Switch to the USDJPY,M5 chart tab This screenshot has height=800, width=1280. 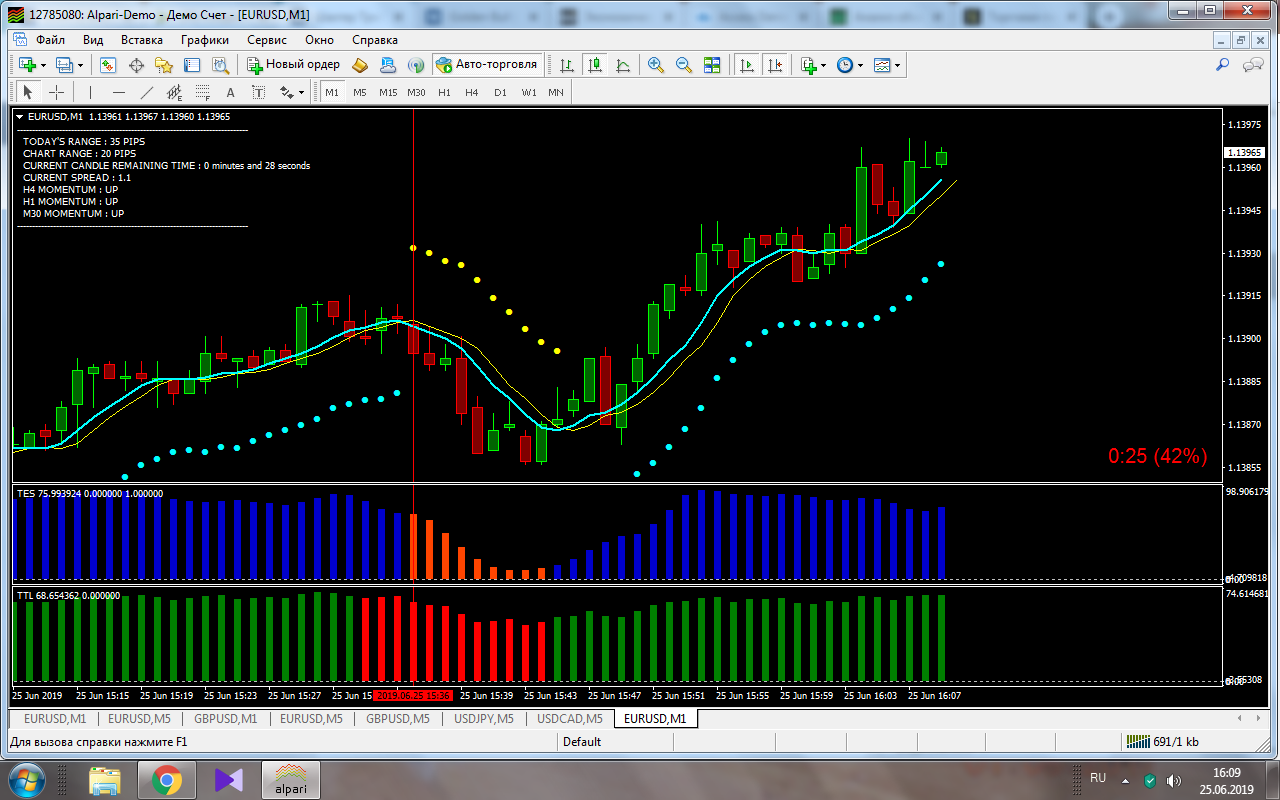pos(484,718)
